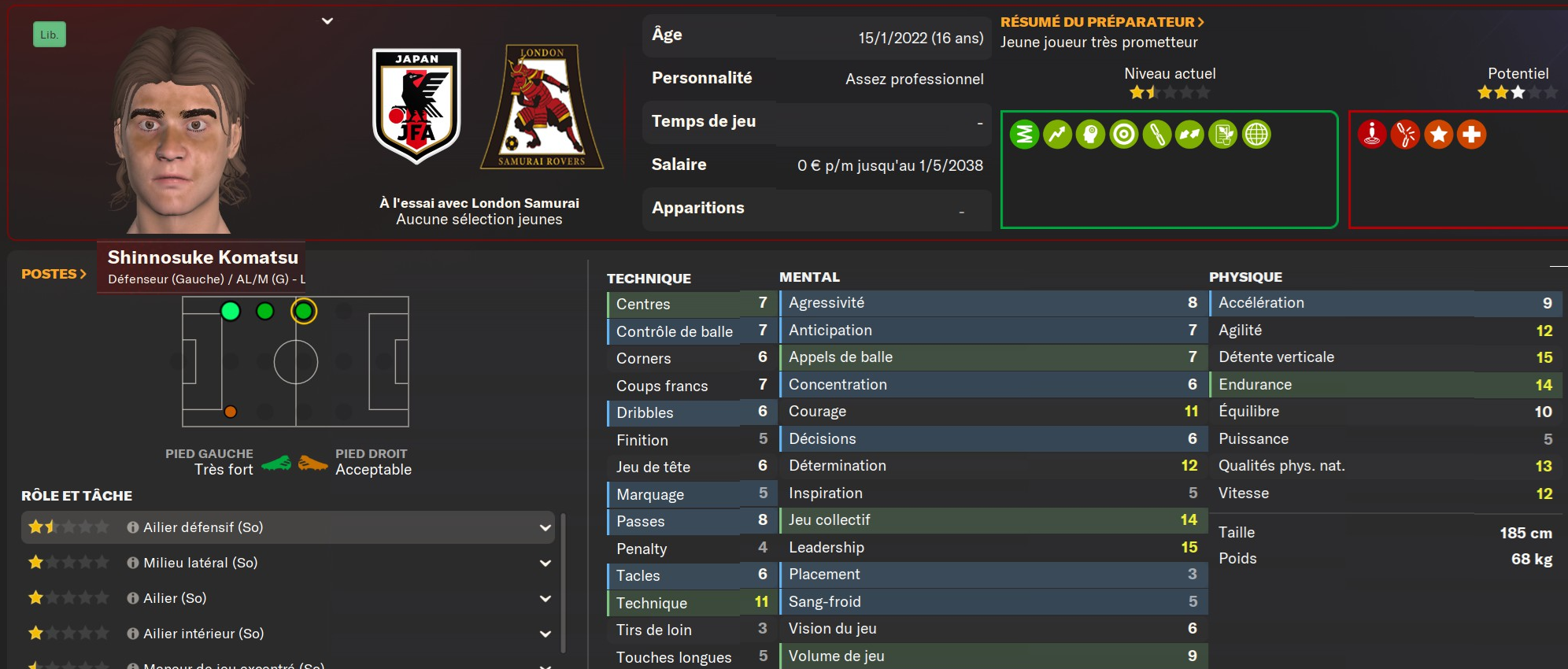
Task: Click the orange star weakness icon
Action: click(1438, 135)
